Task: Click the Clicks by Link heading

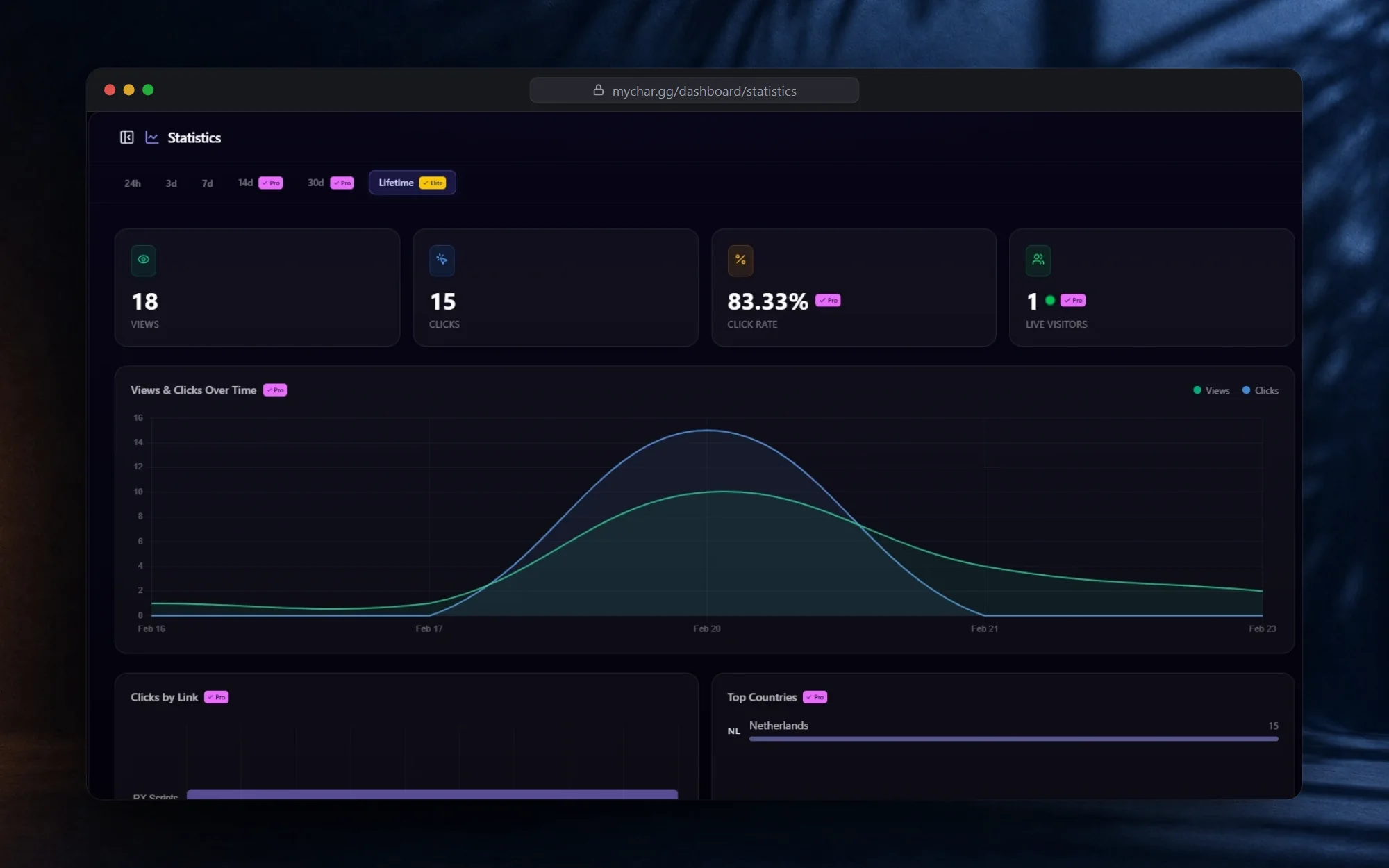Action: 164,697
